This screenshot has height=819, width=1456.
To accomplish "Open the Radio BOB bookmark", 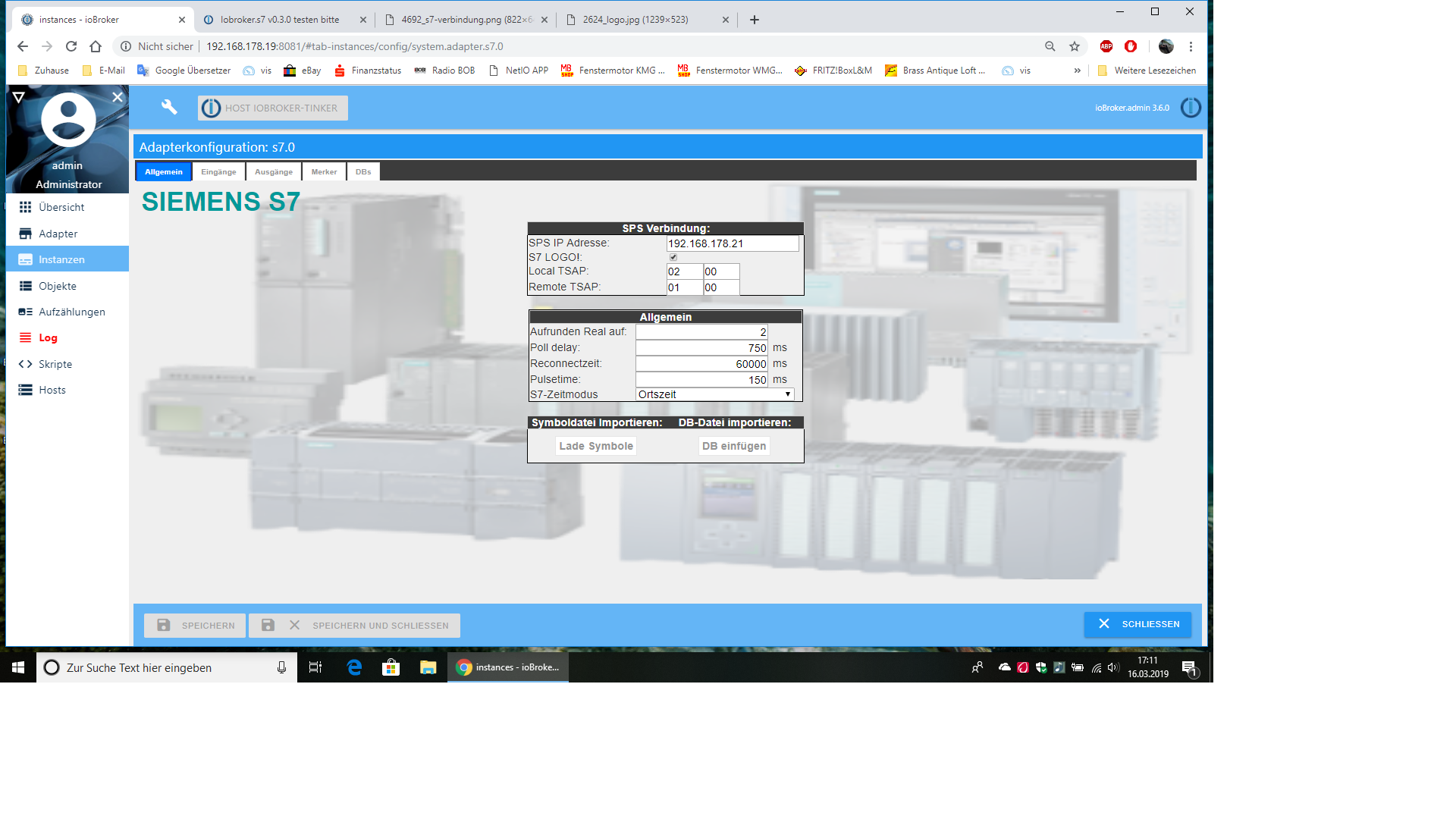I will pyautogui.click(x=445, y=71).
